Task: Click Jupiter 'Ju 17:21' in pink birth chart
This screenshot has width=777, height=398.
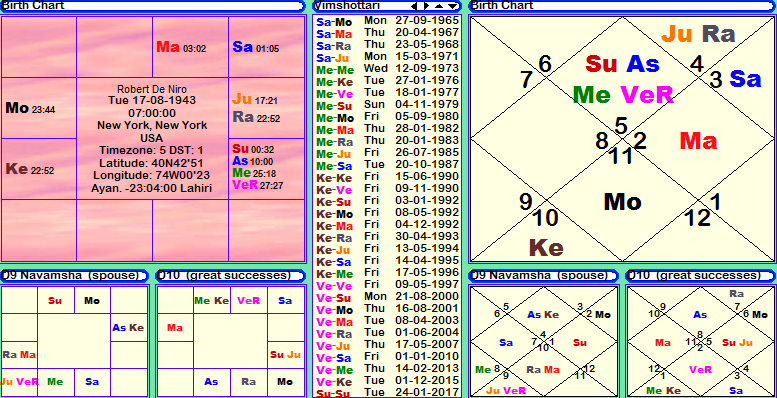Action: click(255, 99)
